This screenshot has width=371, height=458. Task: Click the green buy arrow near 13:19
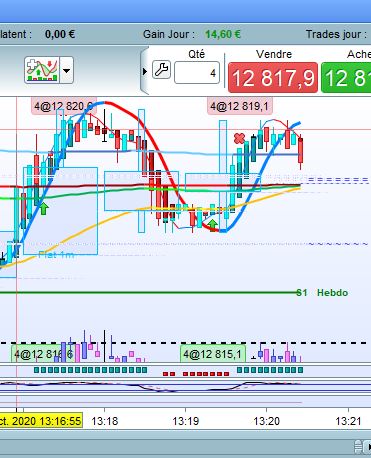click(x=212, y=225)
